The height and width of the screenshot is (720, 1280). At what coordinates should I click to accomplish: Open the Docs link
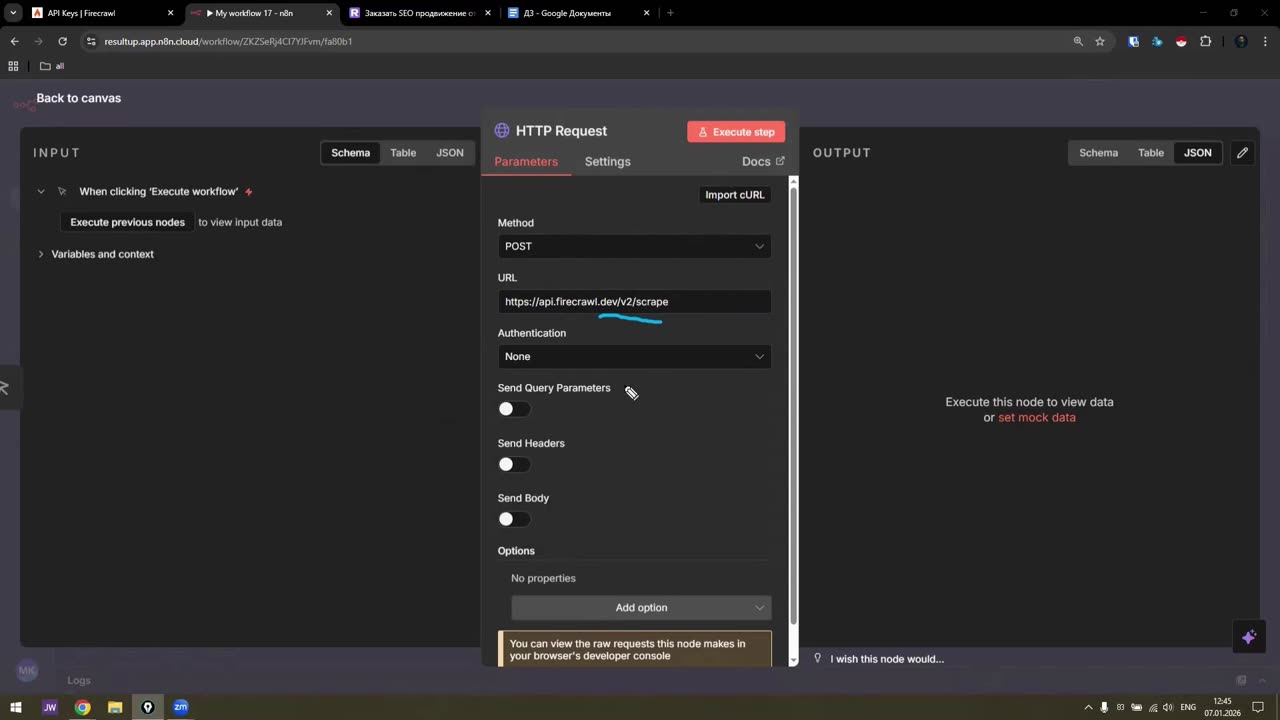click(763, 162)
